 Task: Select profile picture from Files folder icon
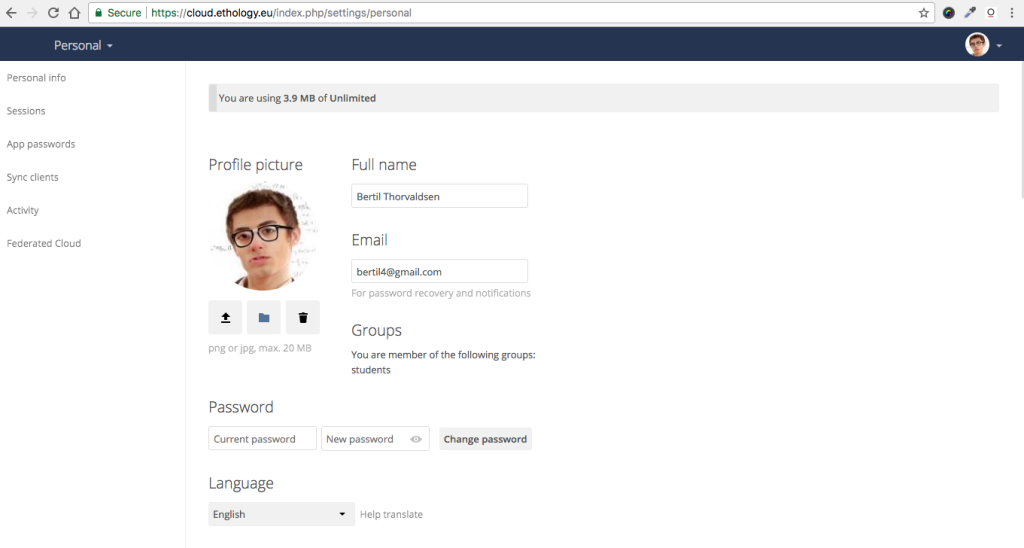click(264, 317)
